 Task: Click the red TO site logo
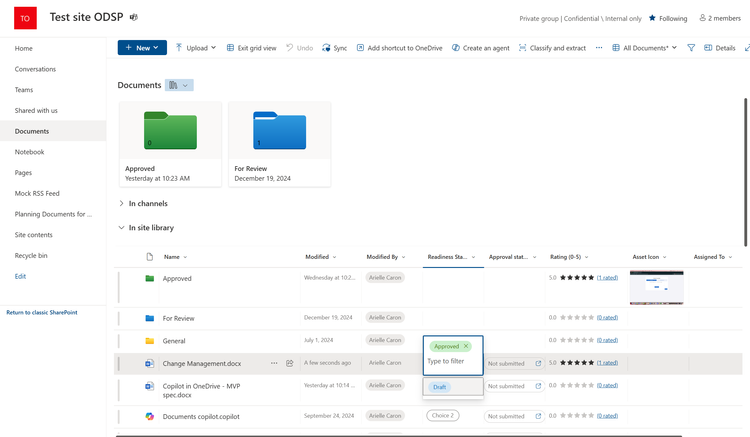coord(25,18)
